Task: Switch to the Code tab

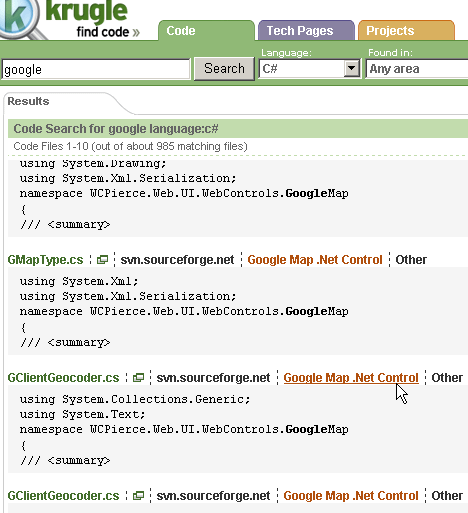Action: click(x=206, y=31)
